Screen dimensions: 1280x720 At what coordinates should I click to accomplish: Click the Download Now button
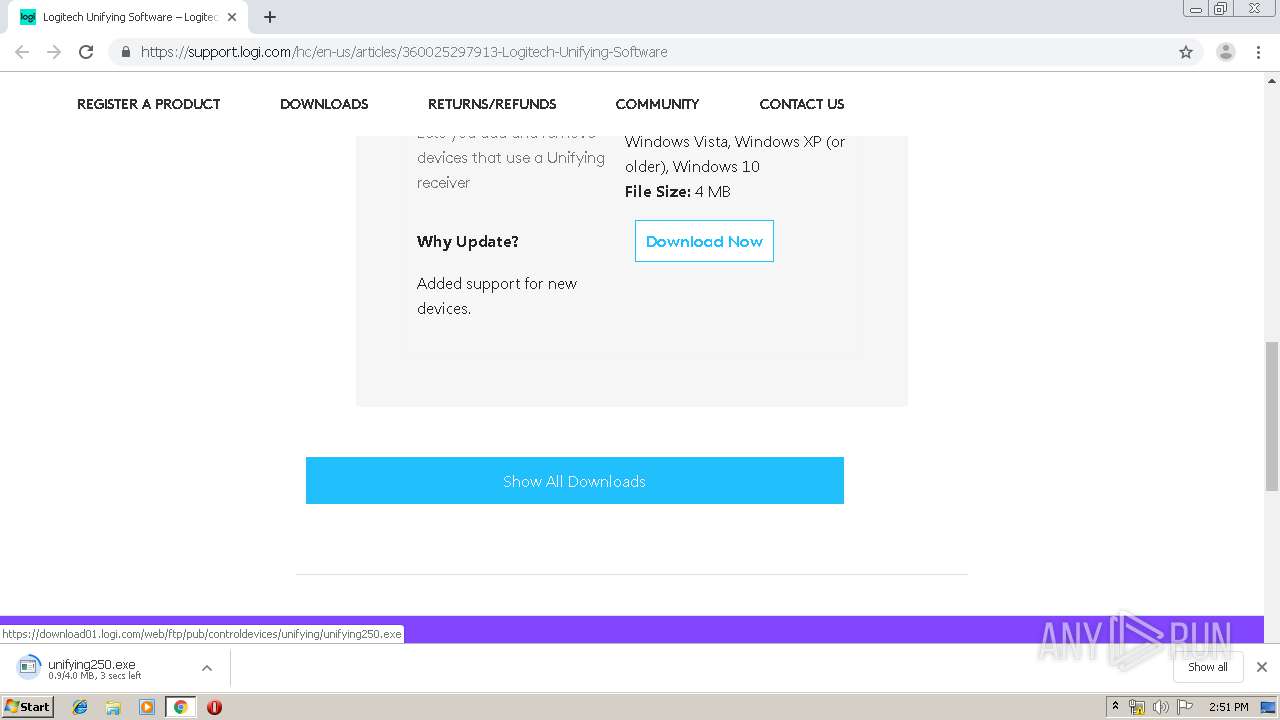pos(704,241)
